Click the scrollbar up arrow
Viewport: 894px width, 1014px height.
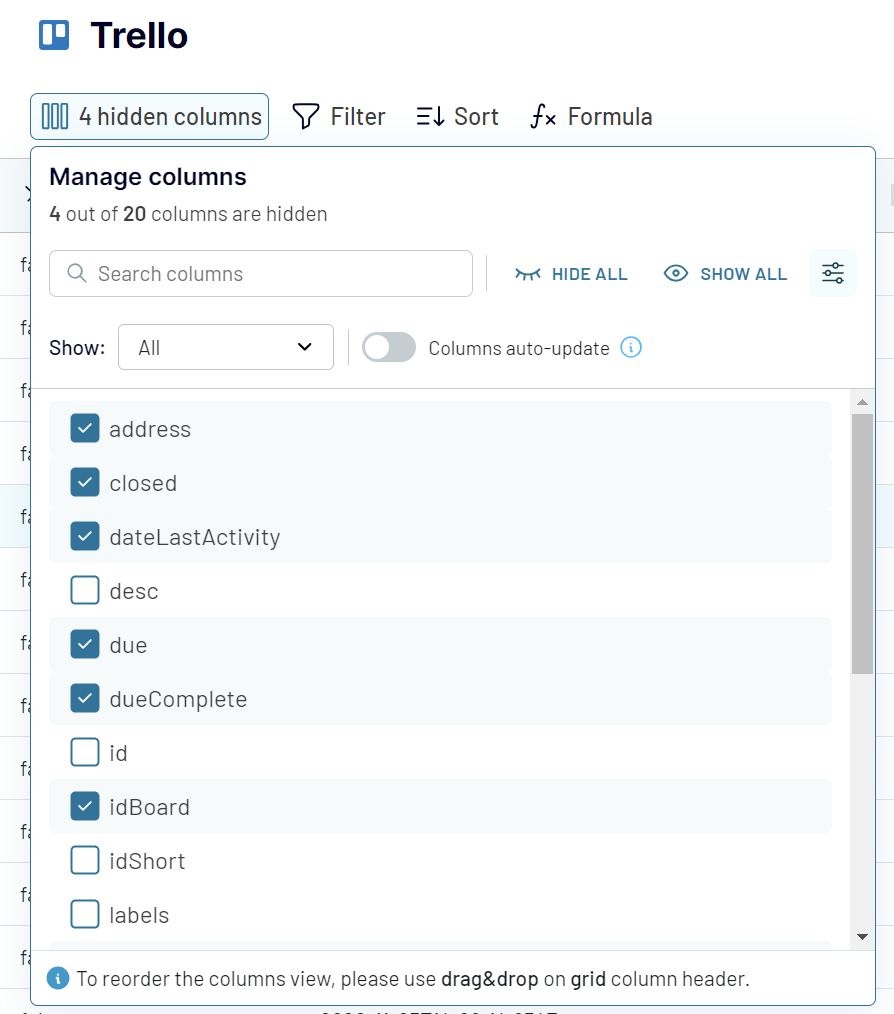(x=862, y=402)
